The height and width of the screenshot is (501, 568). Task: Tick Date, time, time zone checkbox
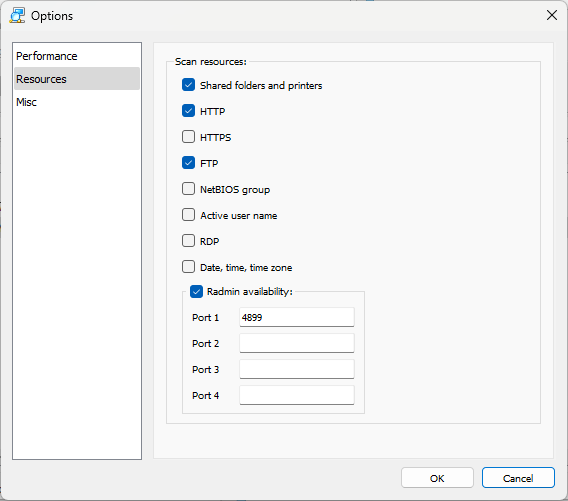188,267
